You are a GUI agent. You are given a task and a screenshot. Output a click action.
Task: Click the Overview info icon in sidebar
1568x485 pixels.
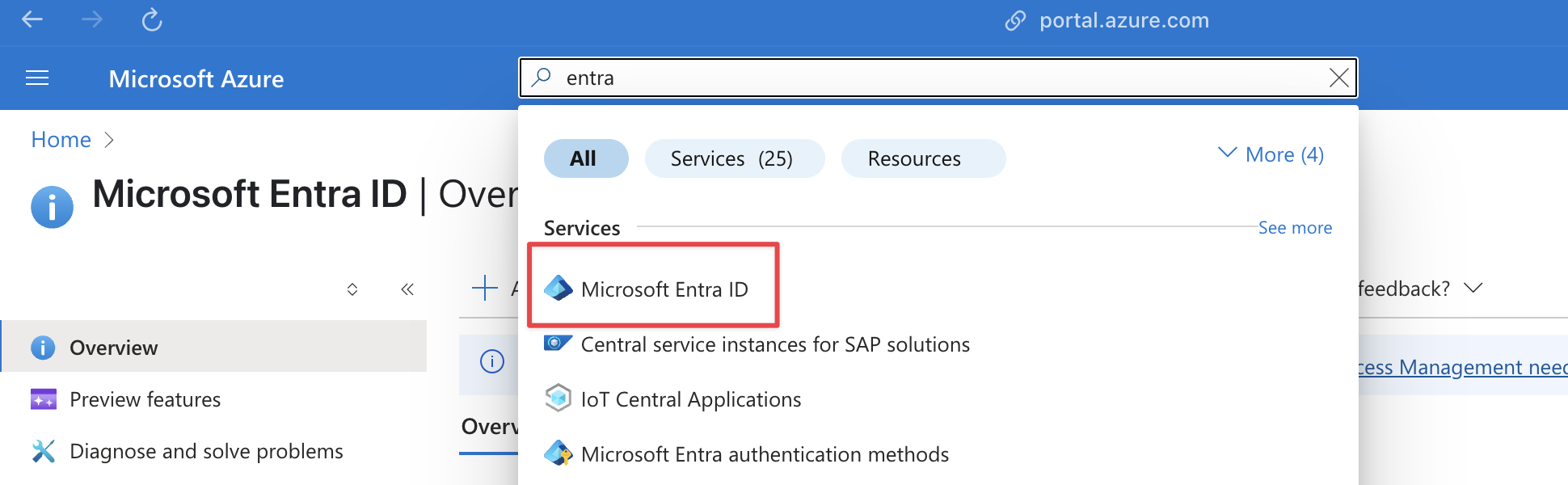(x=43, y=348)
